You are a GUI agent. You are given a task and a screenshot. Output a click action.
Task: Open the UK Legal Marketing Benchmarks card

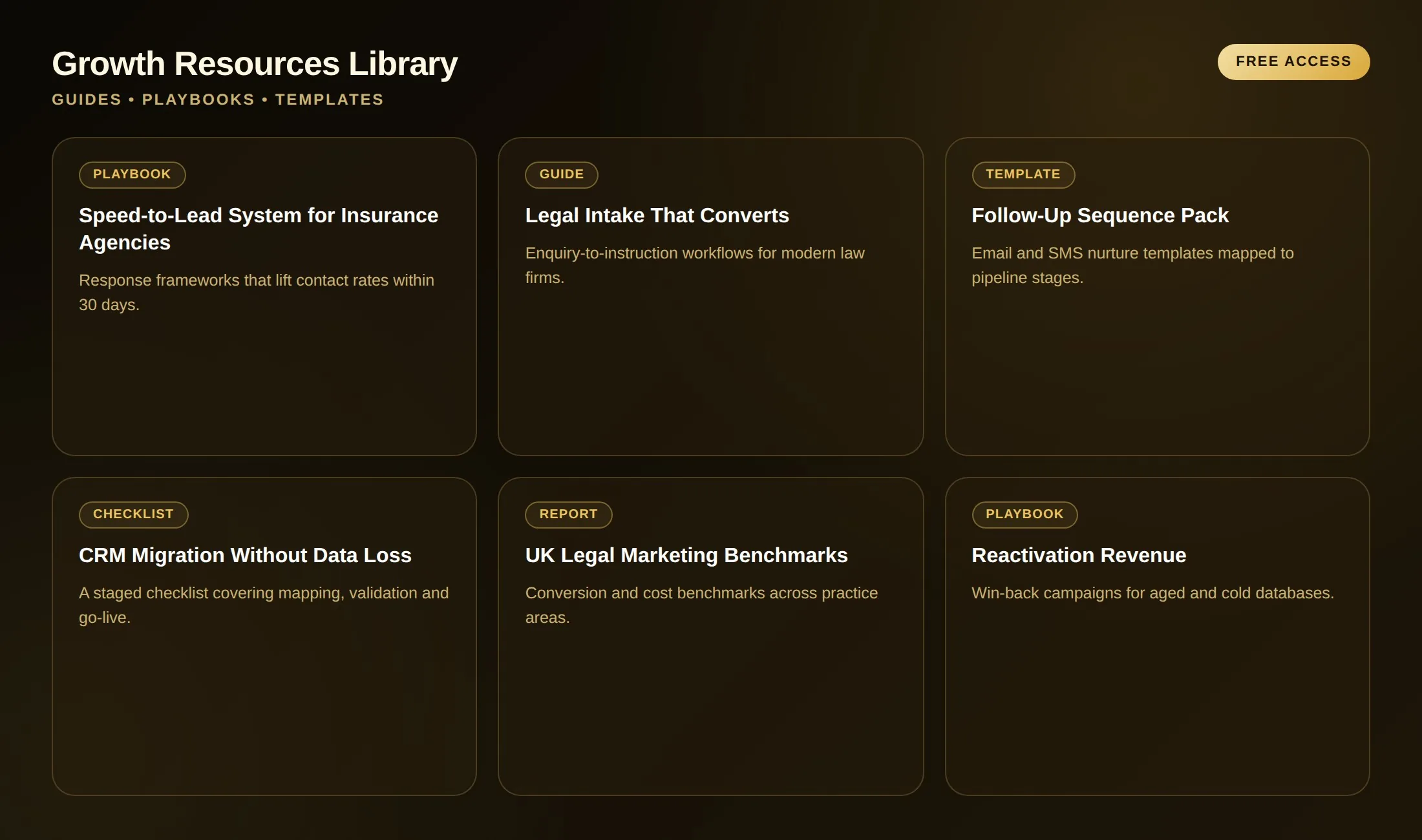(x=710, y=636)
